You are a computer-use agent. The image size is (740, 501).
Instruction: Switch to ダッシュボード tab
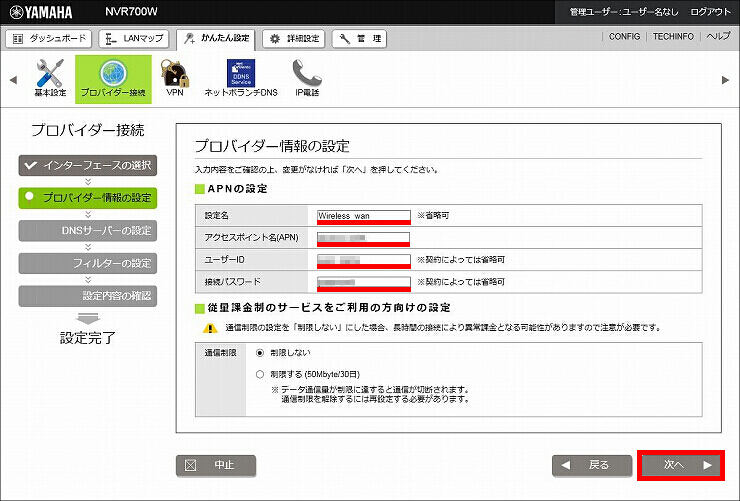pos(49,39)
